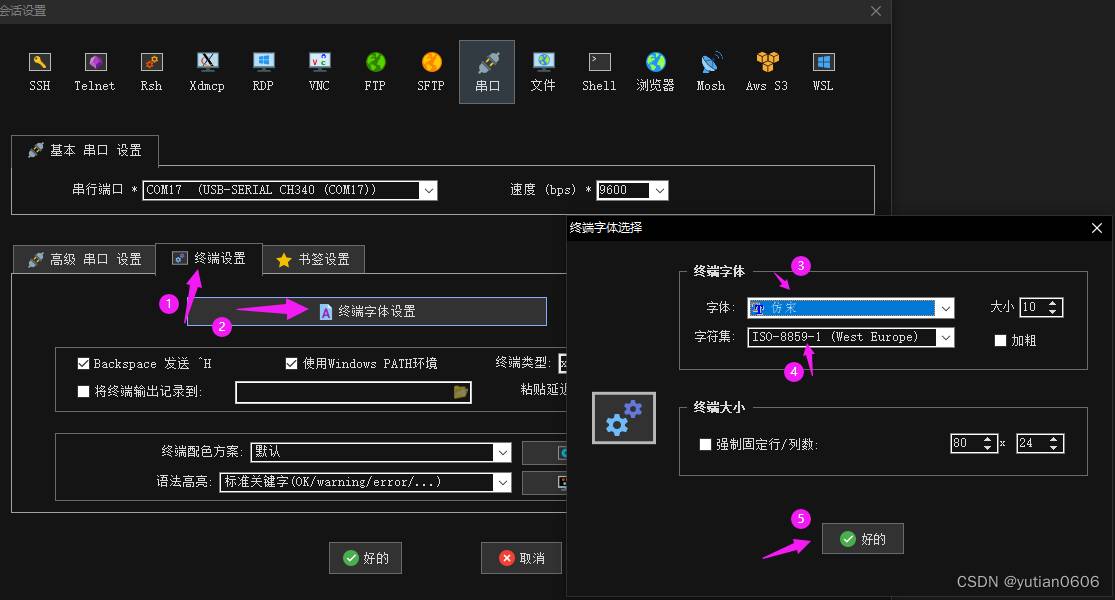Click the 终端字体设置 button
The image size is (1115, 600).
click(367, 311)
